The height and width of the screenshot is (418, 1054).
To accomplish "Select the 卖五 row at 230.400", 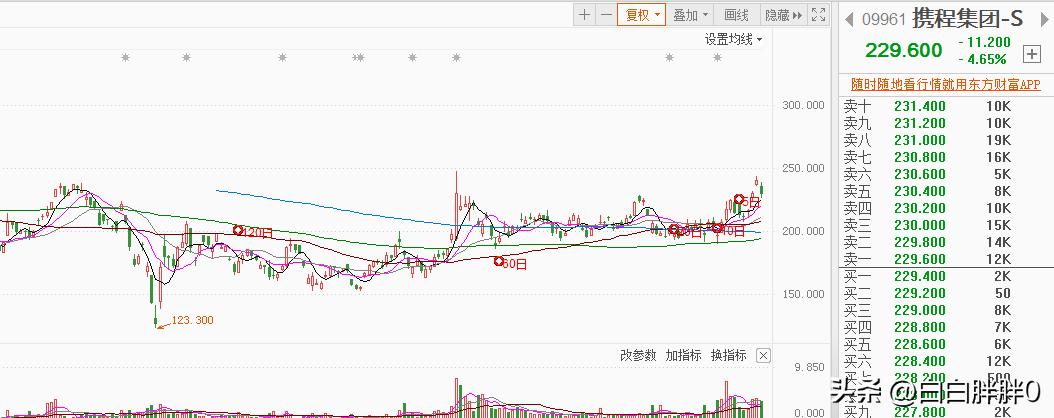I will tap(946, 192).
